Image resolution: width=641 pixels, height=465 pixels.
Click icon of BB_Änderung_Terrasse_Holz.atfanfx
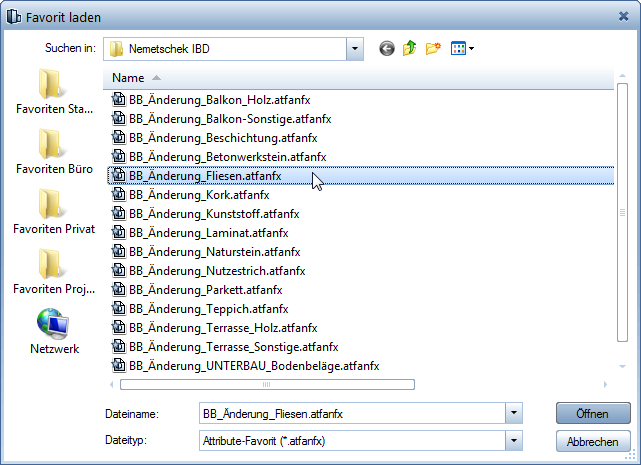119,328
